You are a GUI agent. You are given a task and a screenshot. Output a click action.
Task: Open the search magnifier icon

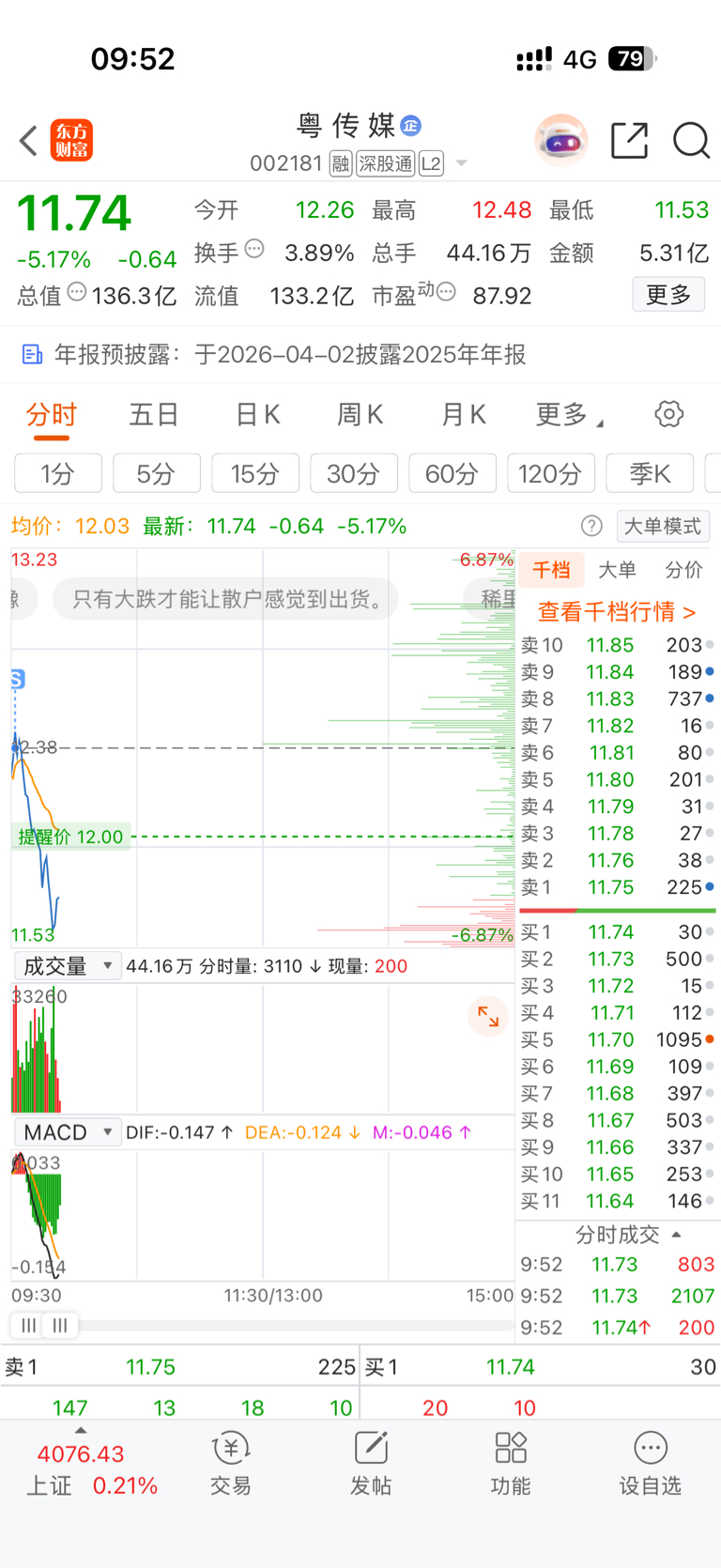point(691,141)
